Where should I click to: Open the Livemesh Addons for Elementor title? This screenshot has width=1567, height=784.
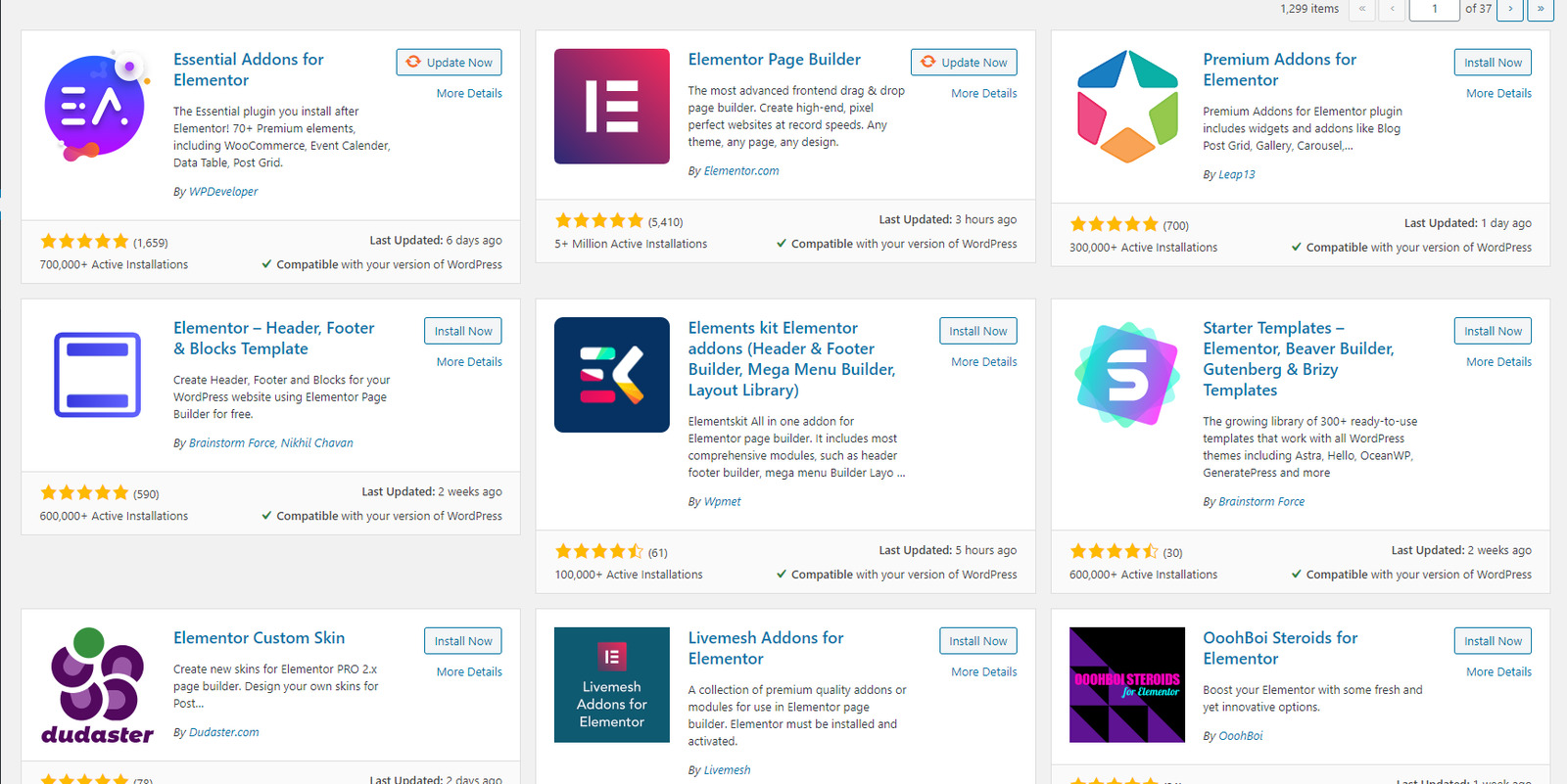coord(766,648)
